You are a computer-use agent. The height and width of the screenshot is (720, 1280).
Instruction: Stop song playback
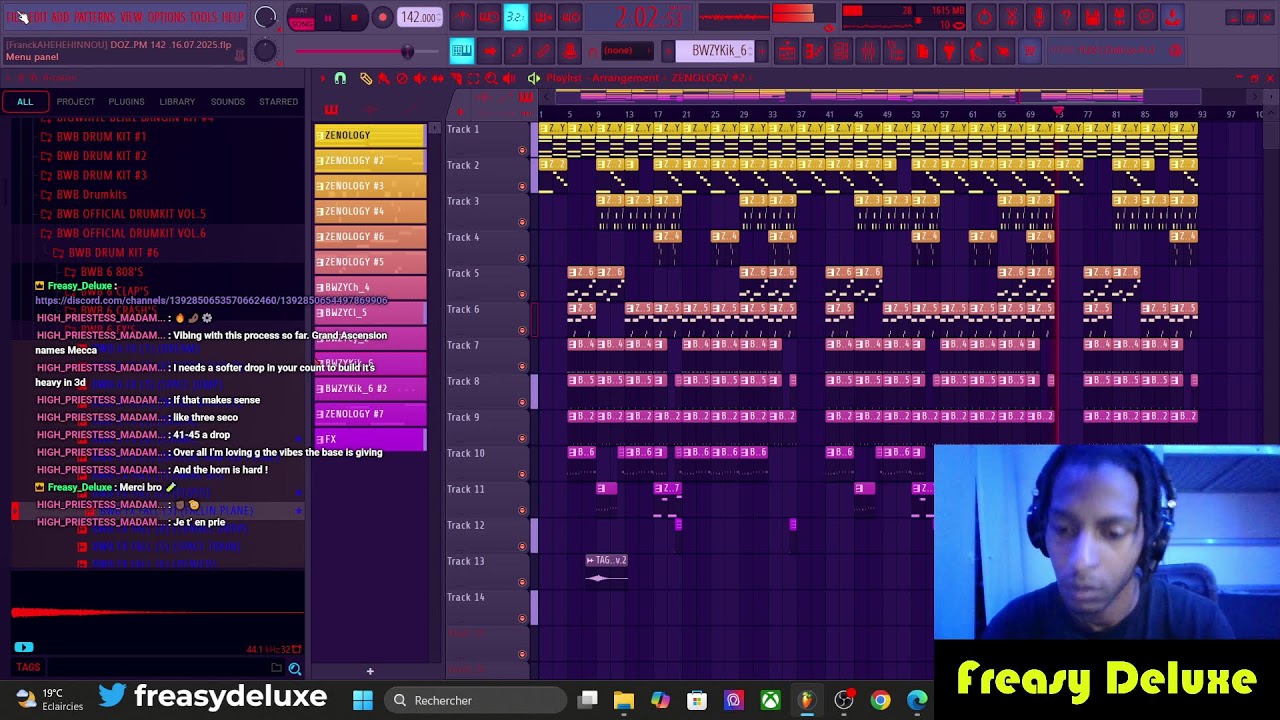pos(354,17)
